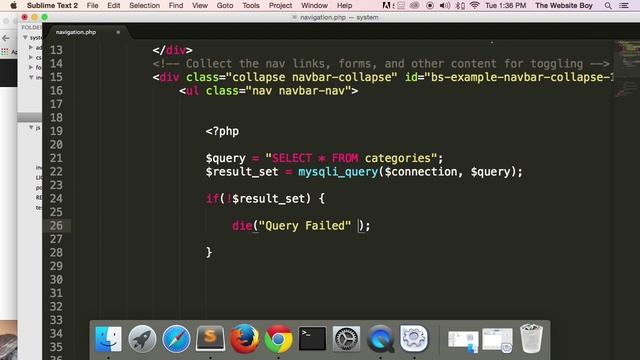Open the File menu
Viewport: 640px width, 360px height.
tap(93, 5)
